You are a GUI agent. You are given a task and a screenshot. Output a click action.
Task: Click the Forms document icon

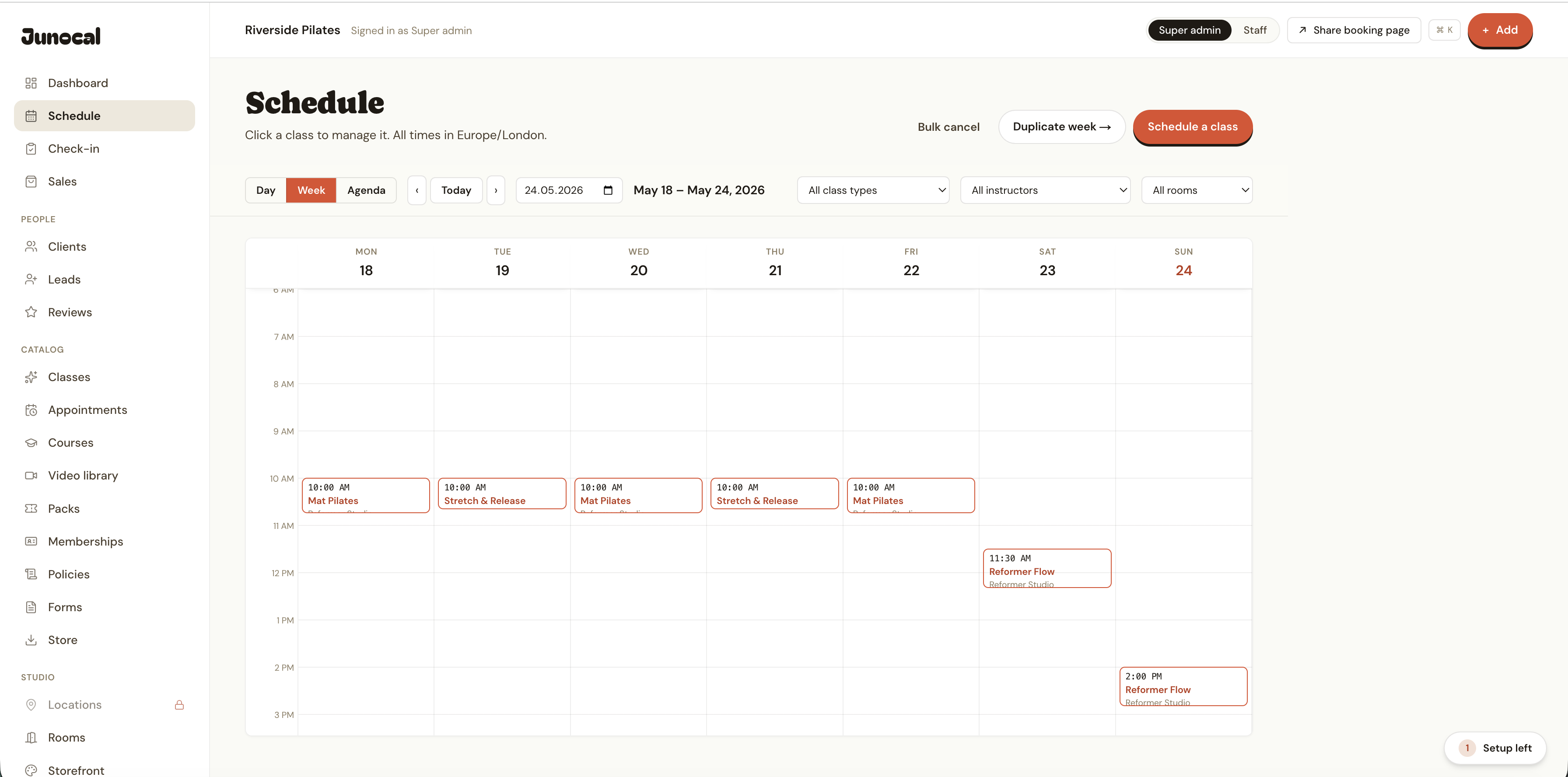click(x=31, y=607)
